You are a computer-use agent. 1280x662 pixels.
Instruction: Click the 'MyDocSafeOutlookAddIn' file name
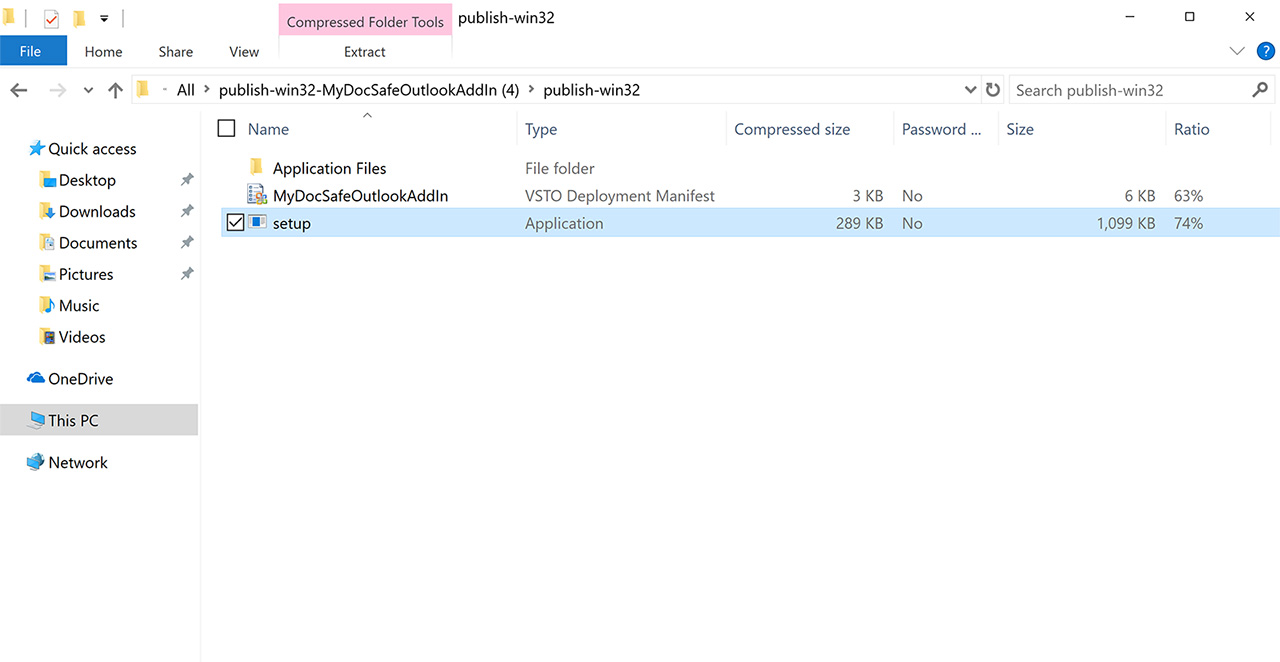click(x=360, y=196)
